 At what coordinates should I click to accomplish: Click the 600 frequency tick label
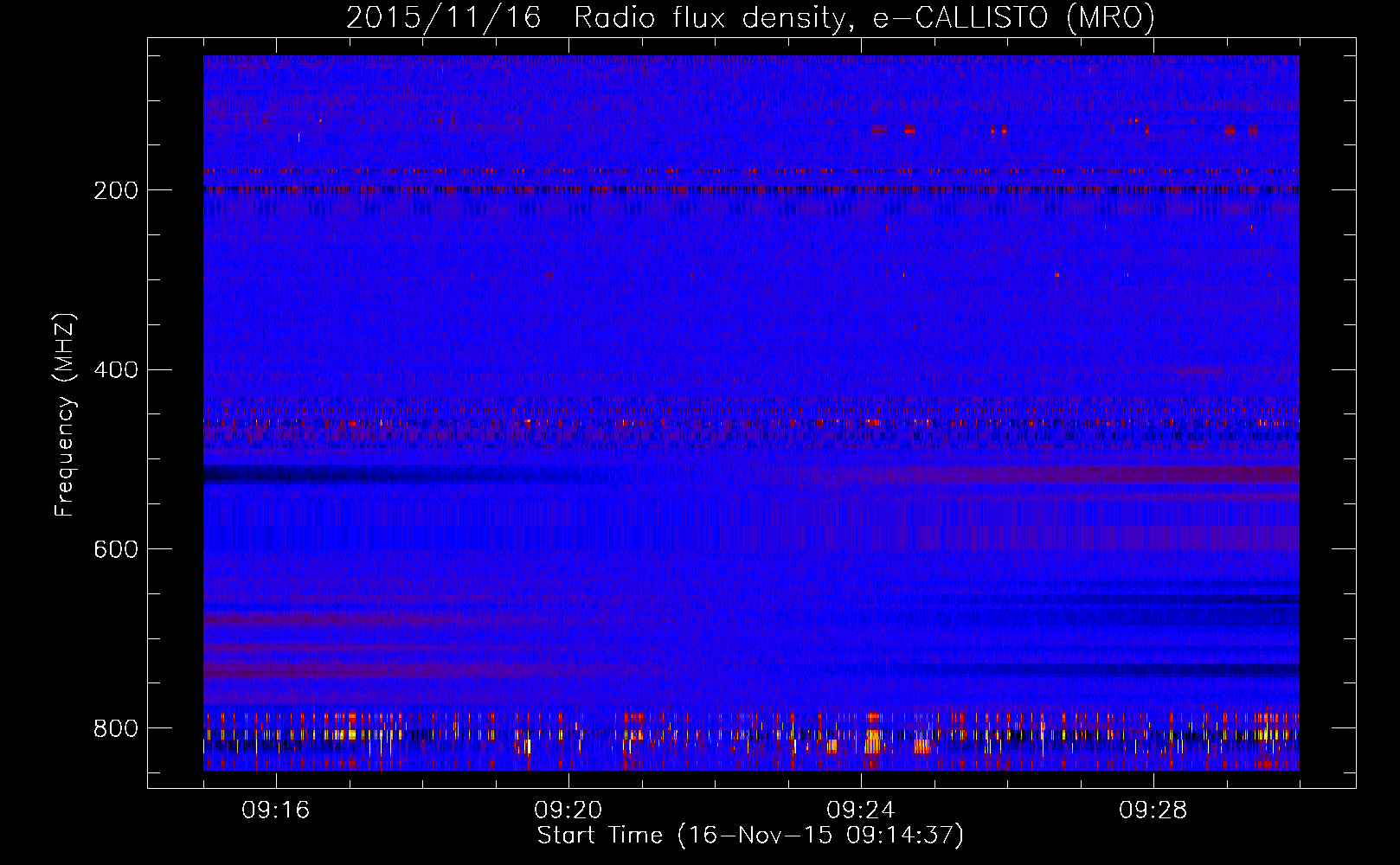pos(115,550)
